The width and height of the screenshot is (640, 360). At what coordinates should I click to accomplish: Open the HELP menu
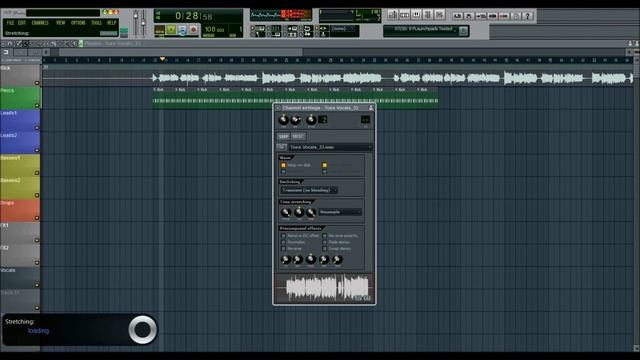pos(111,23)
